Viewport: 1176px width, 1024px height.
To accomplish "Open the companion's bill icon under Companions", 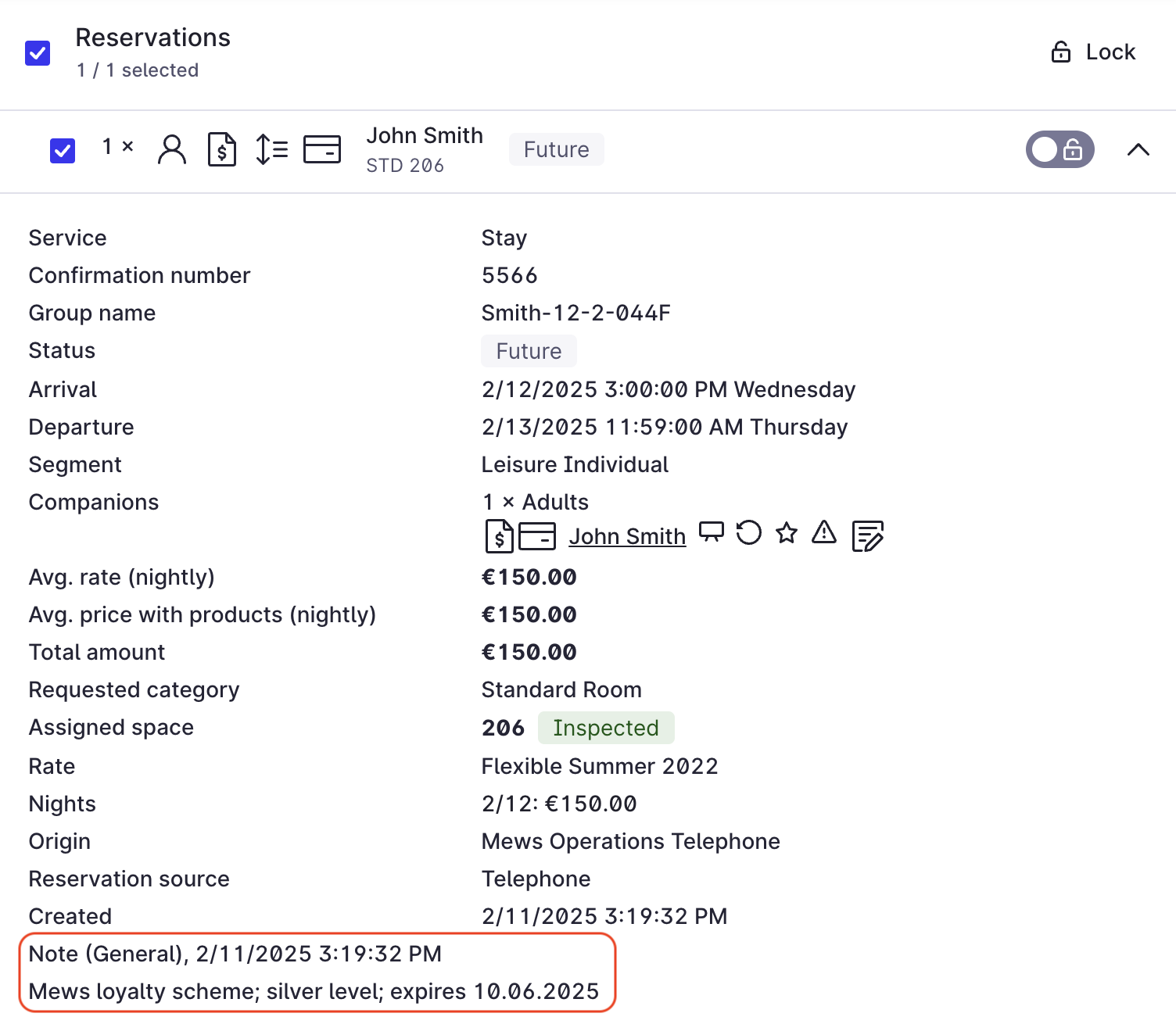I will pyautogui.click(x=499, y=536).
